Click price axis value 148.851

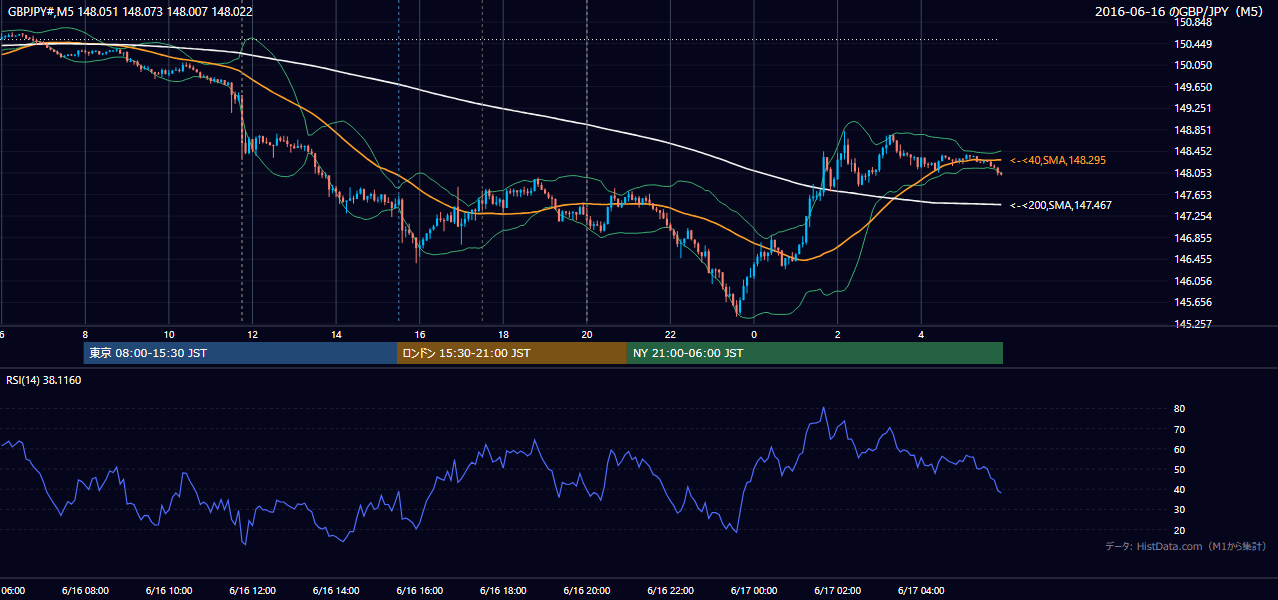(x=1192, y=130)
